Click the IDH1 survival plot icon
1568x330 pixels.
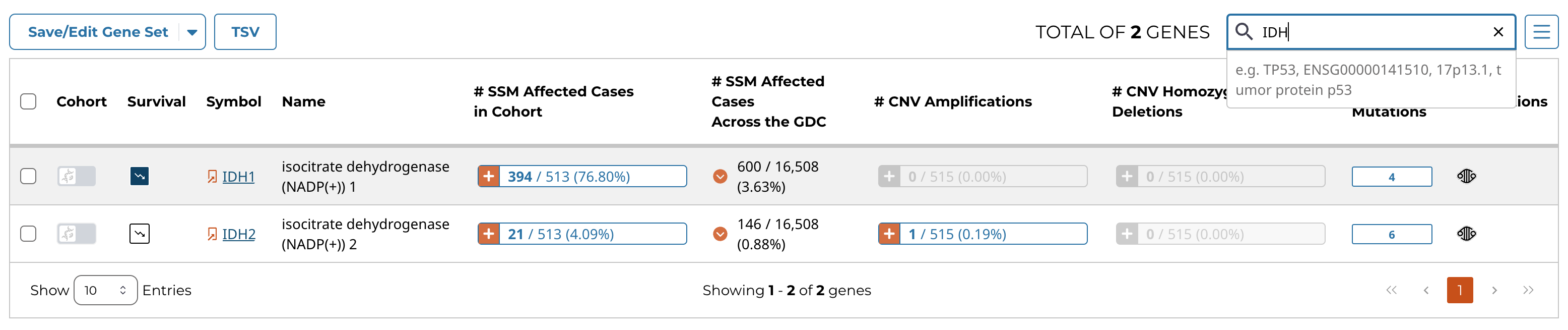coord(140,176)
